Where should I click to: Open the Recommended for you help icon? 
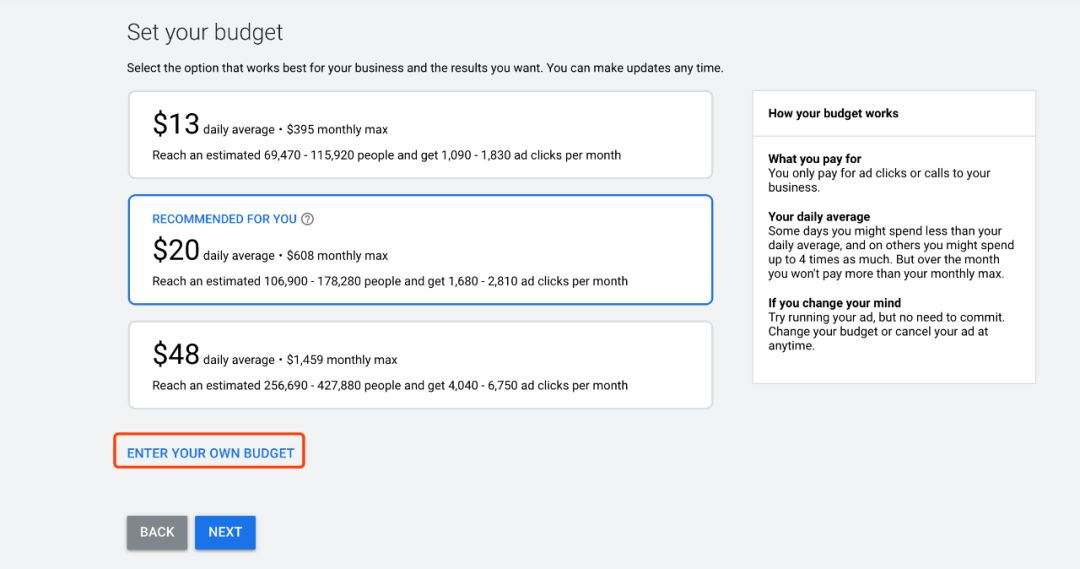pyautogui.click(x=307, y=219)
